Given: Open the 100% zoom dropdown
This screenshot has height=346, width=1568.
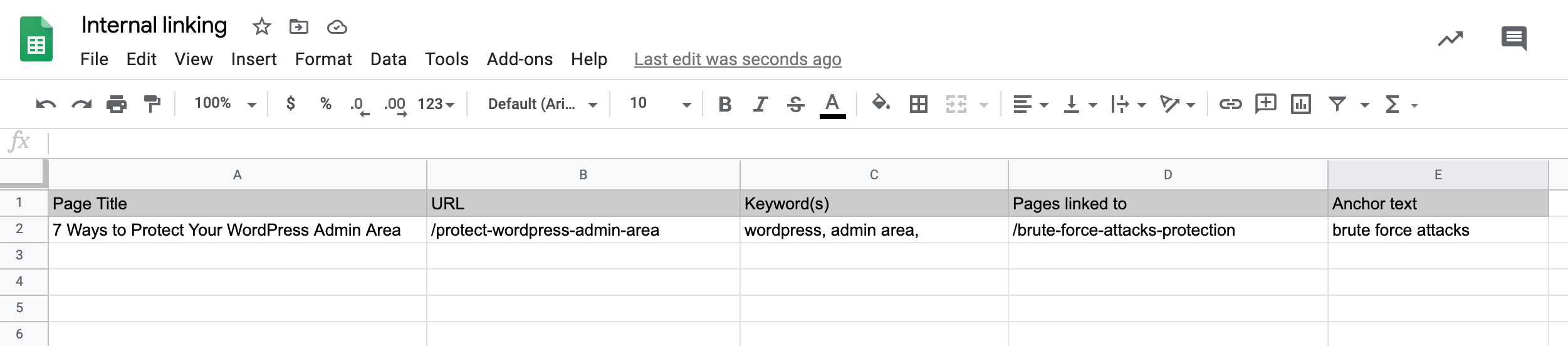Looking at the screenshot, I should point(225,104).
